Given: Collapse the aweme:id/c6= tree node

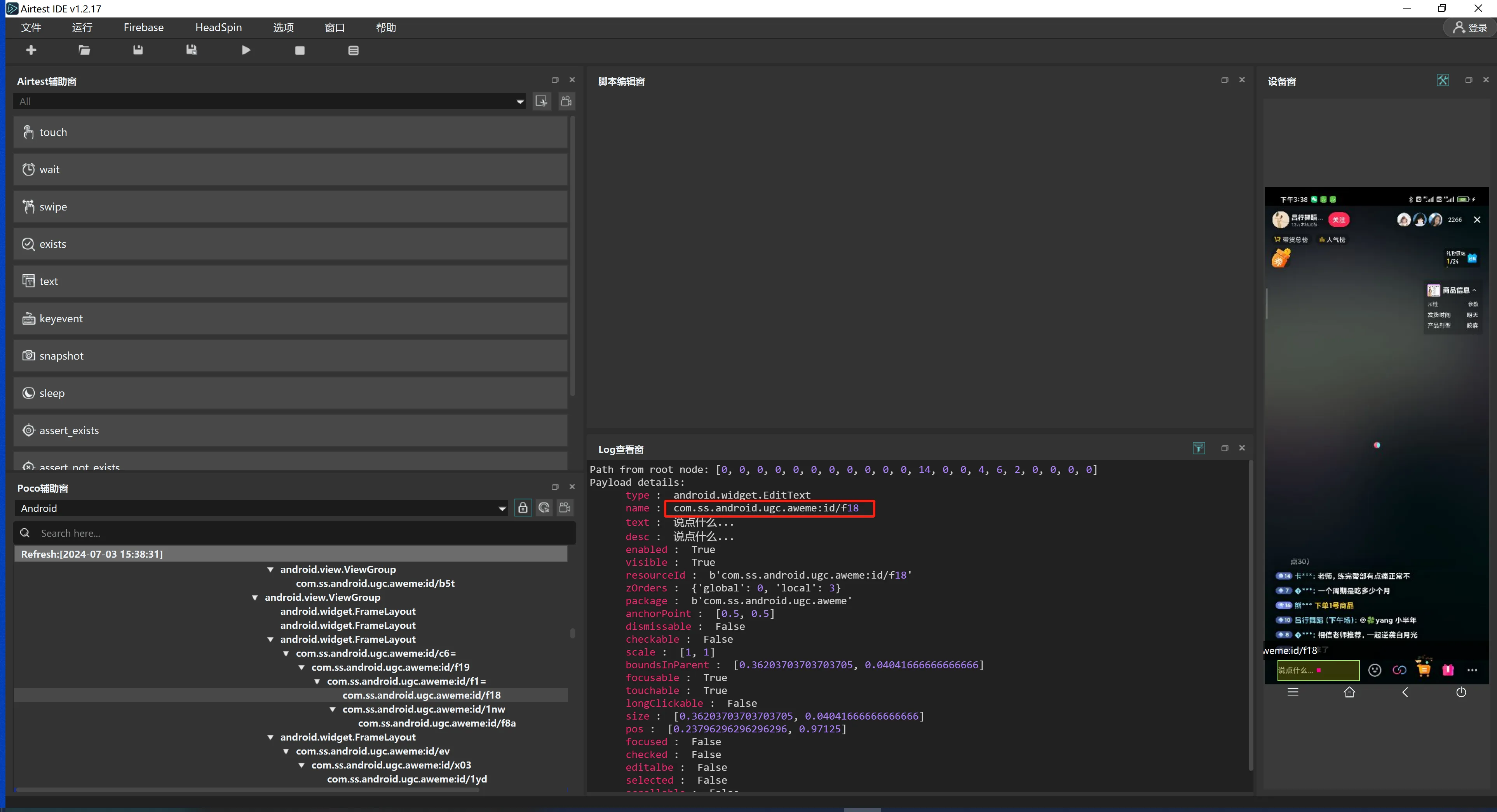Looking at the screenshot, I should (286, 654).
